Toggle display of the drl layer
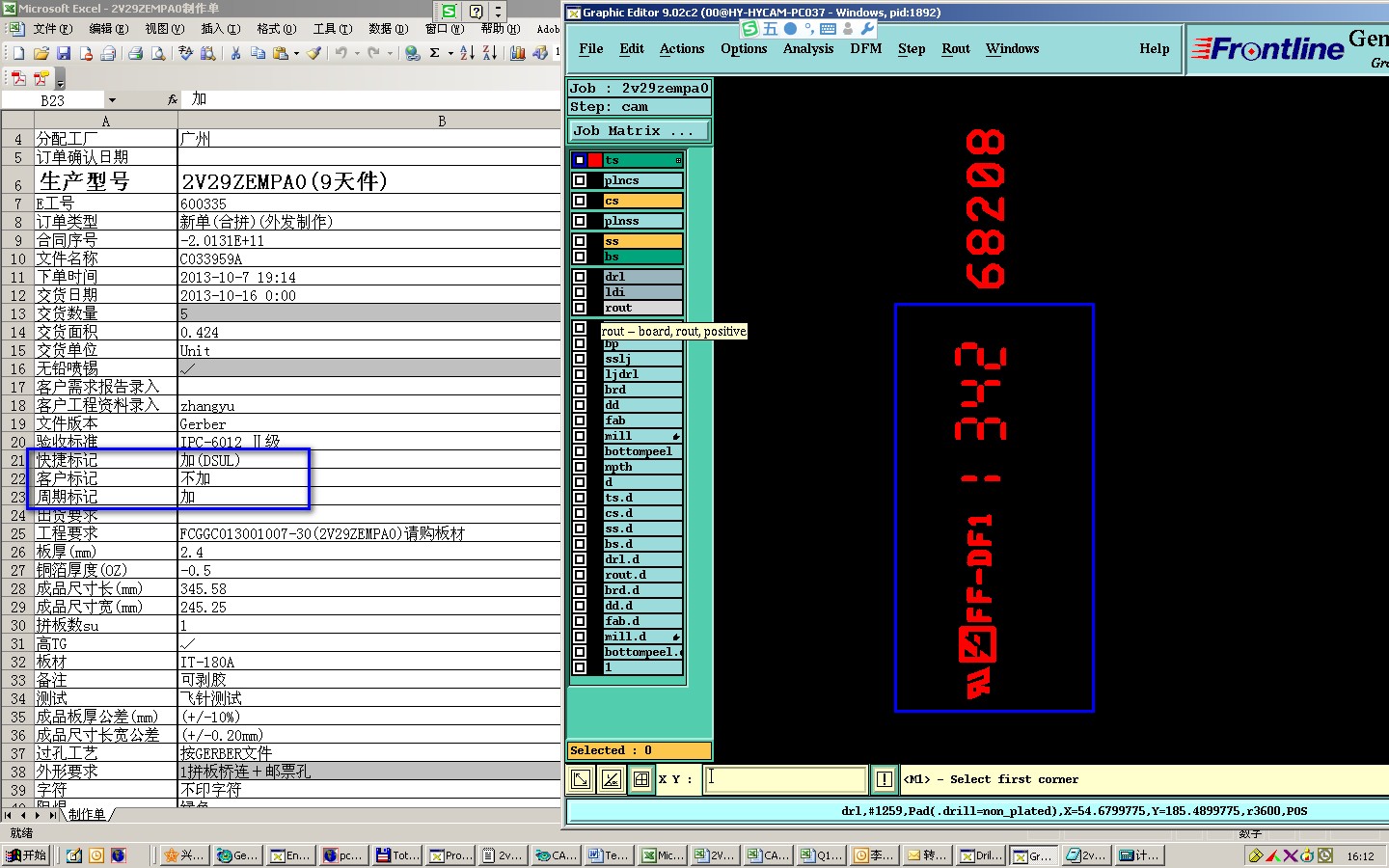This screenshot has height=868, width=1389. pyautogui.click(x=580, y=277)
